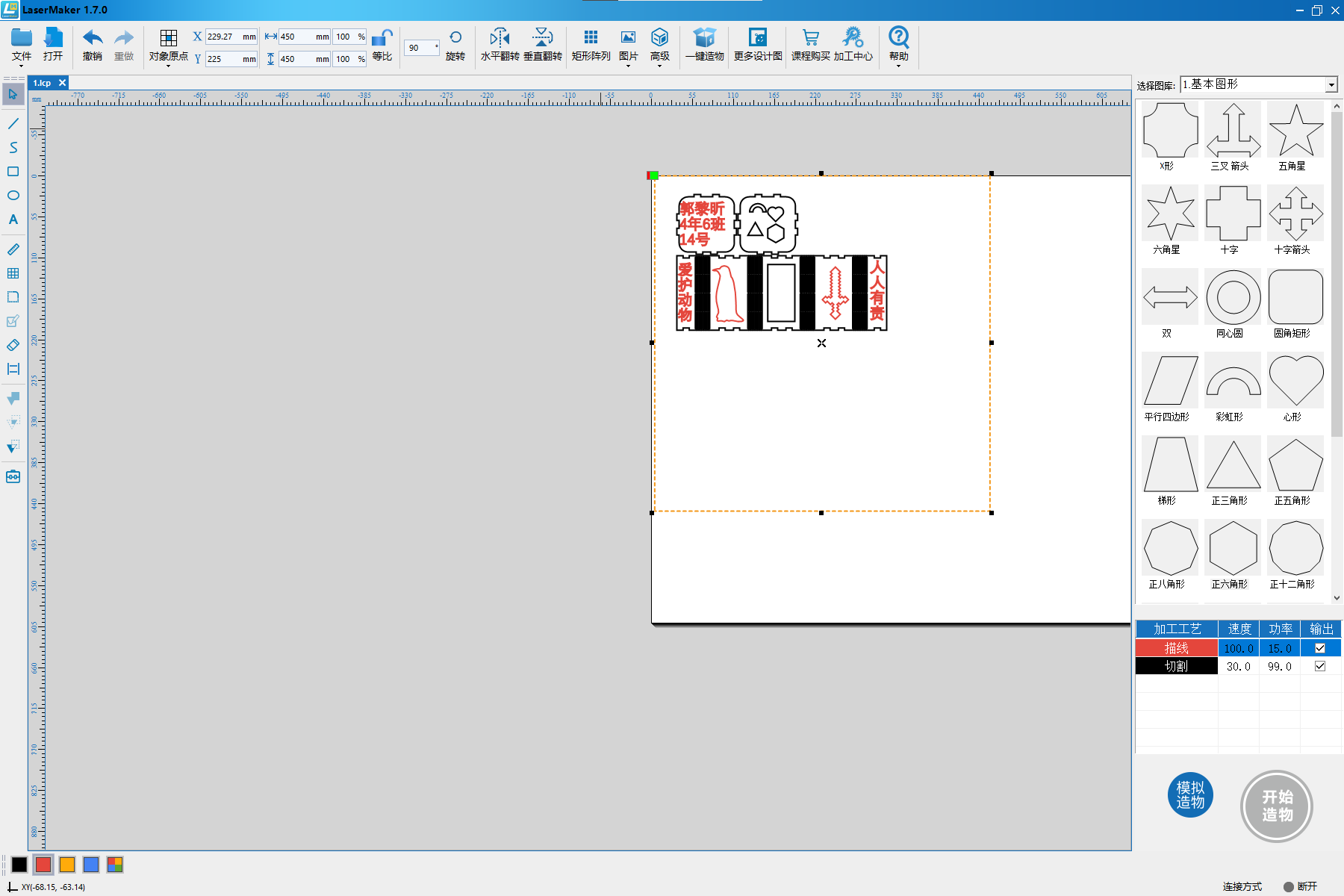Open the 对象原点 object origin grid
This screenshot has height=896, width=1344.
click(169, 38)
